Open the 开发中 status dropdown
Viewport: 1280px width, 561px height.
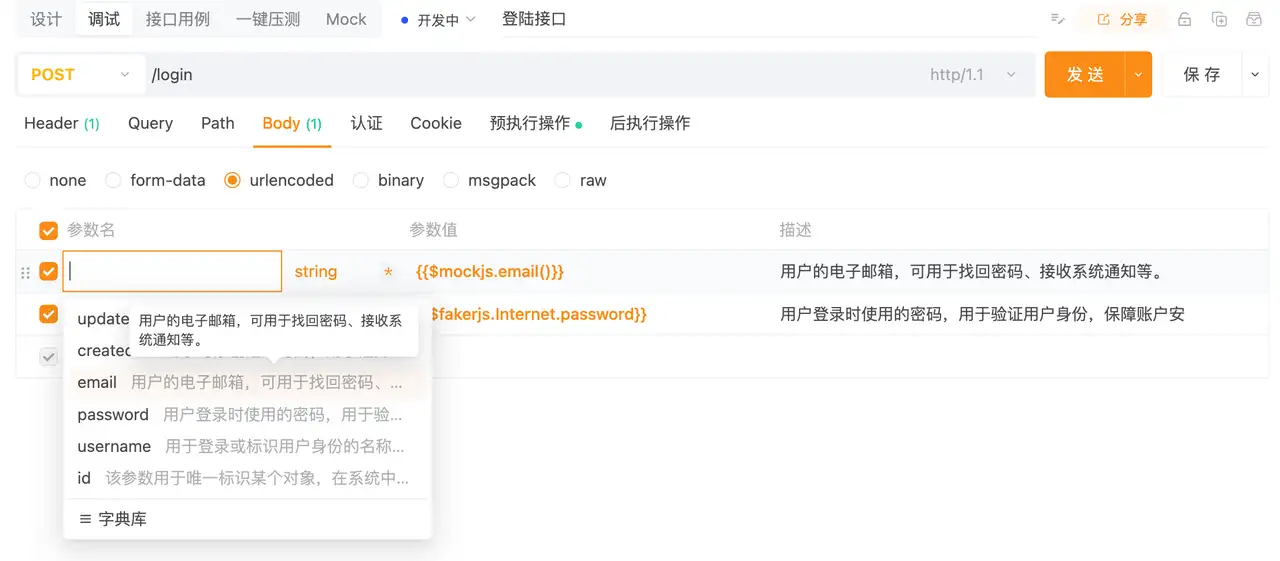point(438,19)
